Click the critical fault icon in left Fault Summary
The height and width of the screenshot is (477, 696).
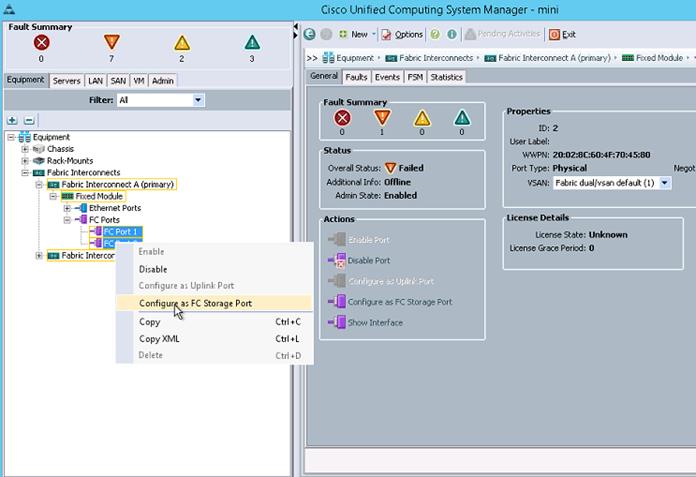(41, 43)
